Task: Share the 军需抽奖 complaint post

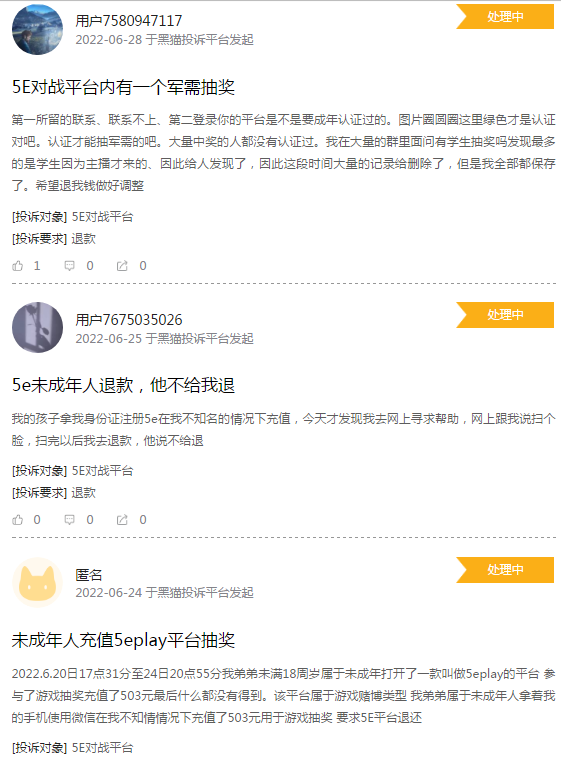Action: click(x=122, y=266)
